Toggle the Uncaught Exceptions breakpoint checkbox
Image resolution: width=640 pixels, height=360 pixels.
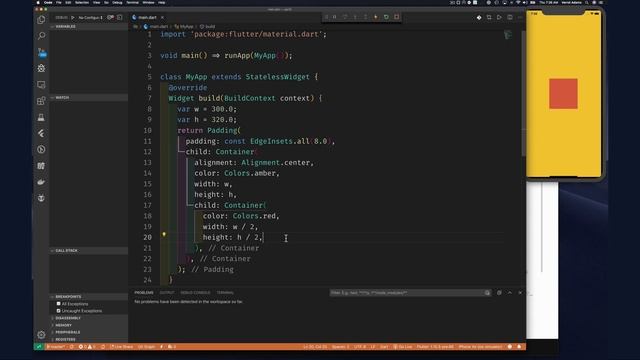58,311
